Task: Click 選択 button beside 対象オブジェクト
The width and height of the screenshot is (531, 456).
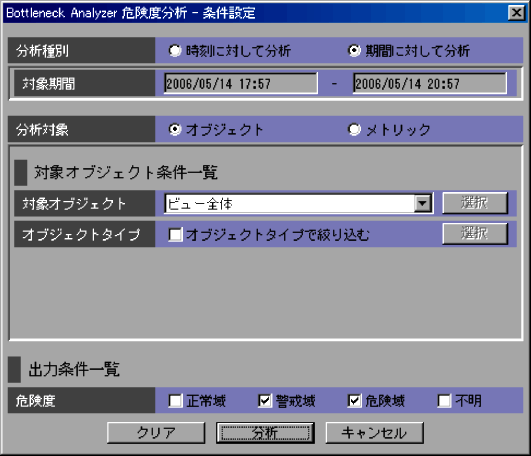Action: [x=475, y=203]
